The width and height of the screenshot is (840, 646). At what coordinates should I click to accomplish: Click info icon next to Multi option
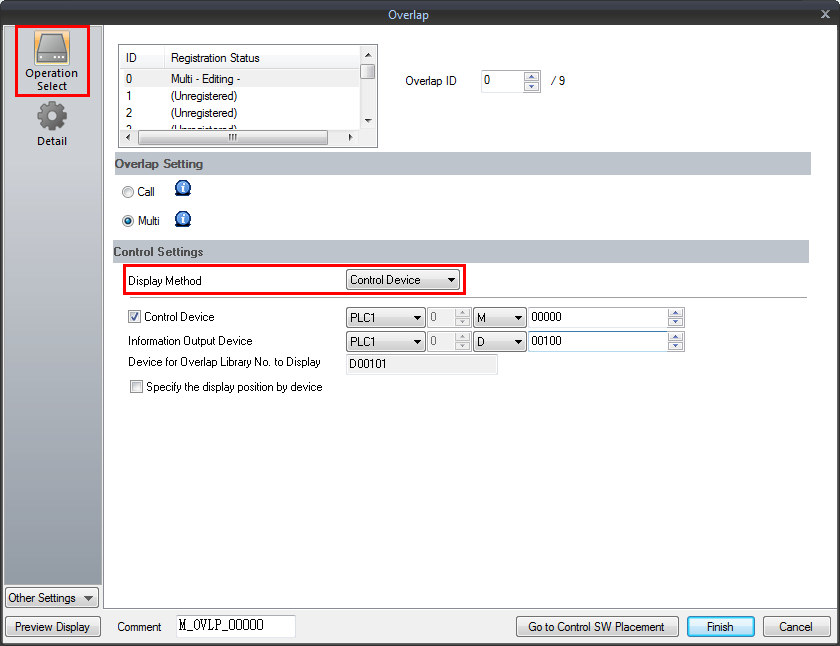click(x=183, y=219)
